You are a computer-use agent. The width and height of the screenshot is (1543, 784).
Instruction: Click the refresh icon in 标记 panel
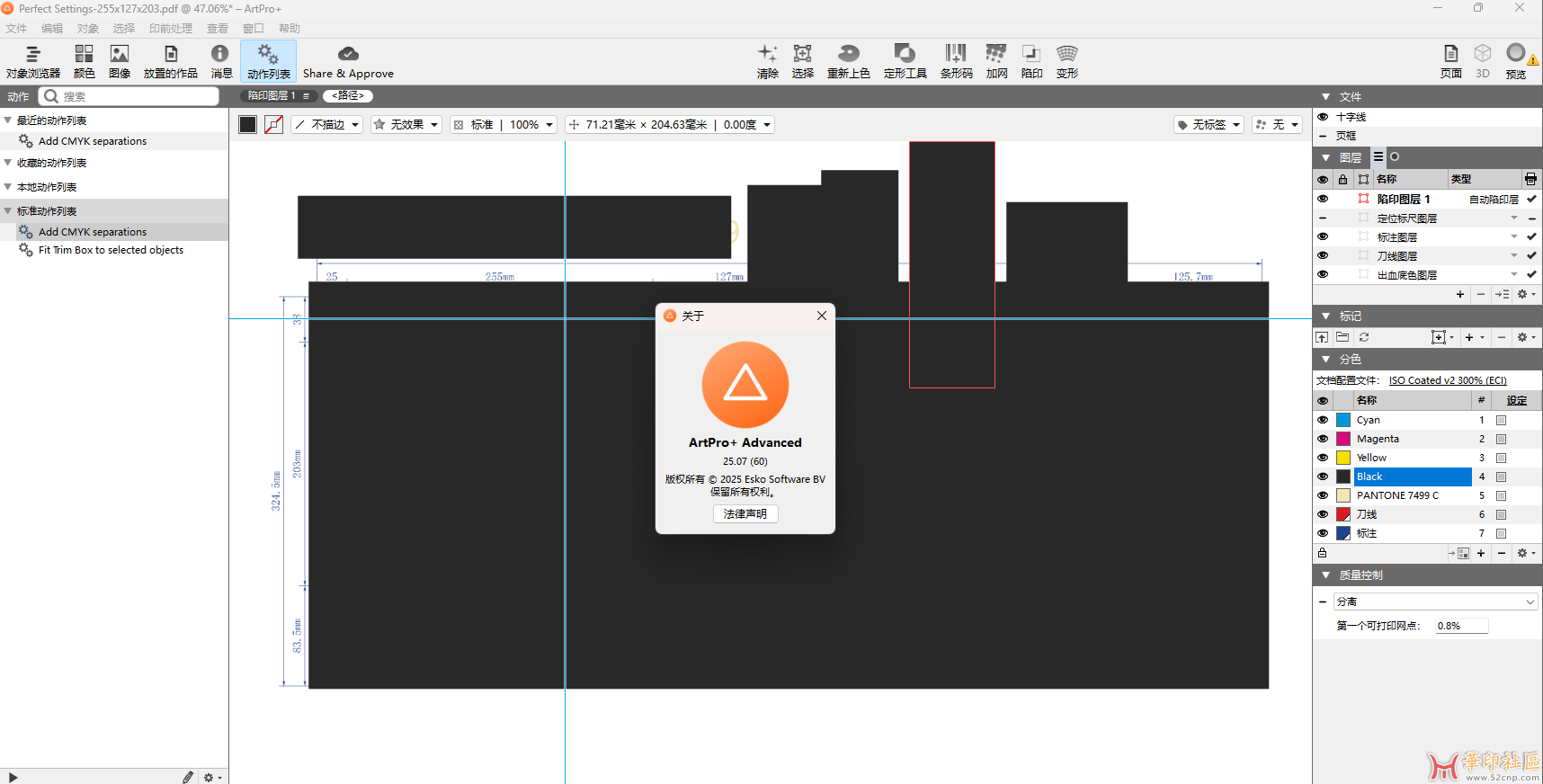tap(1364, 337)
